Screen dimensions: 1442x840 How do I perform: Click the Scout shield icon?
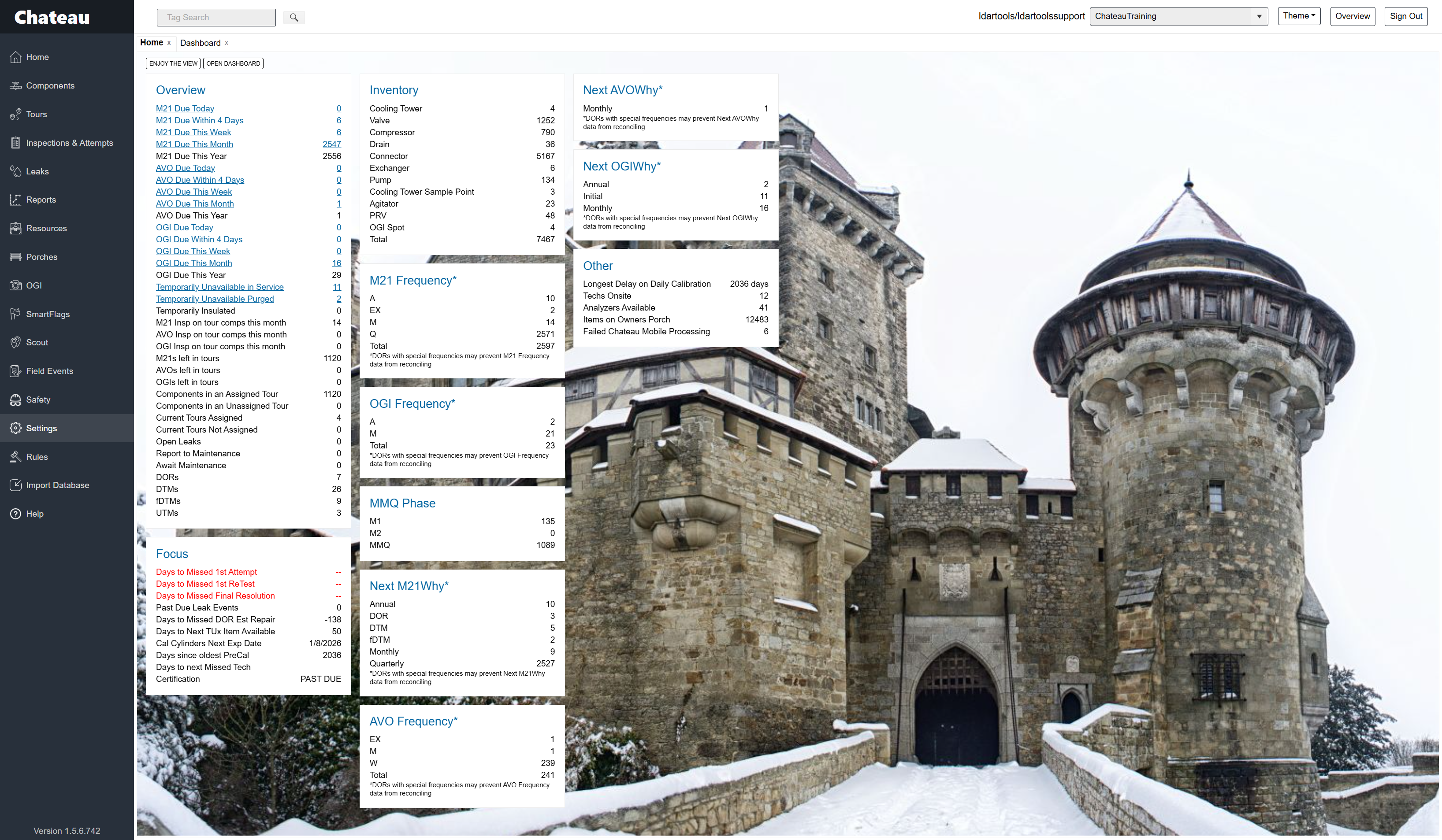[15, 343]
